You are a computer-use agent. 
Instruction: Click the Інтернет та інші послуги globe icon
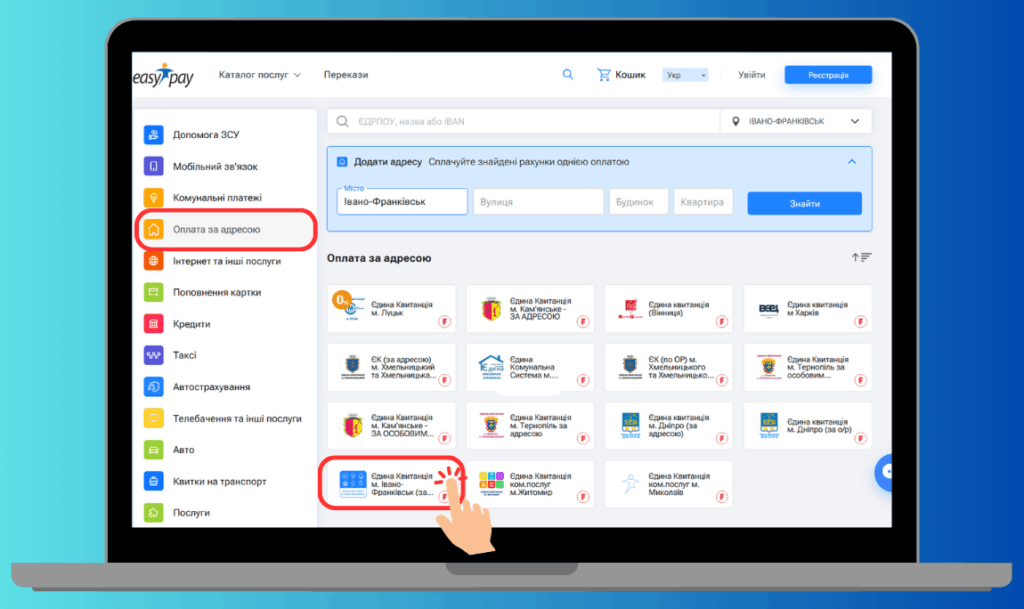[153, 260]
